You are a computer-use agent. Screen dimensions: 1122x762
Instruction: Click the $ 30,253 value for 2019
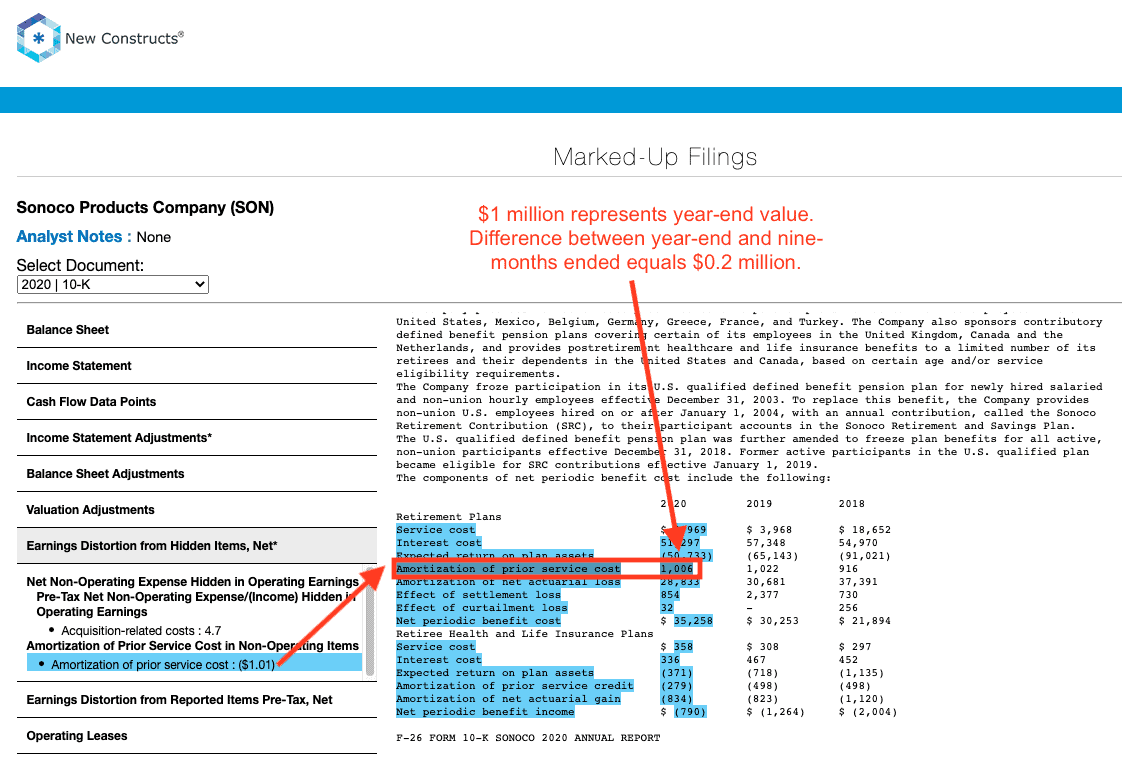pos(773,620)
